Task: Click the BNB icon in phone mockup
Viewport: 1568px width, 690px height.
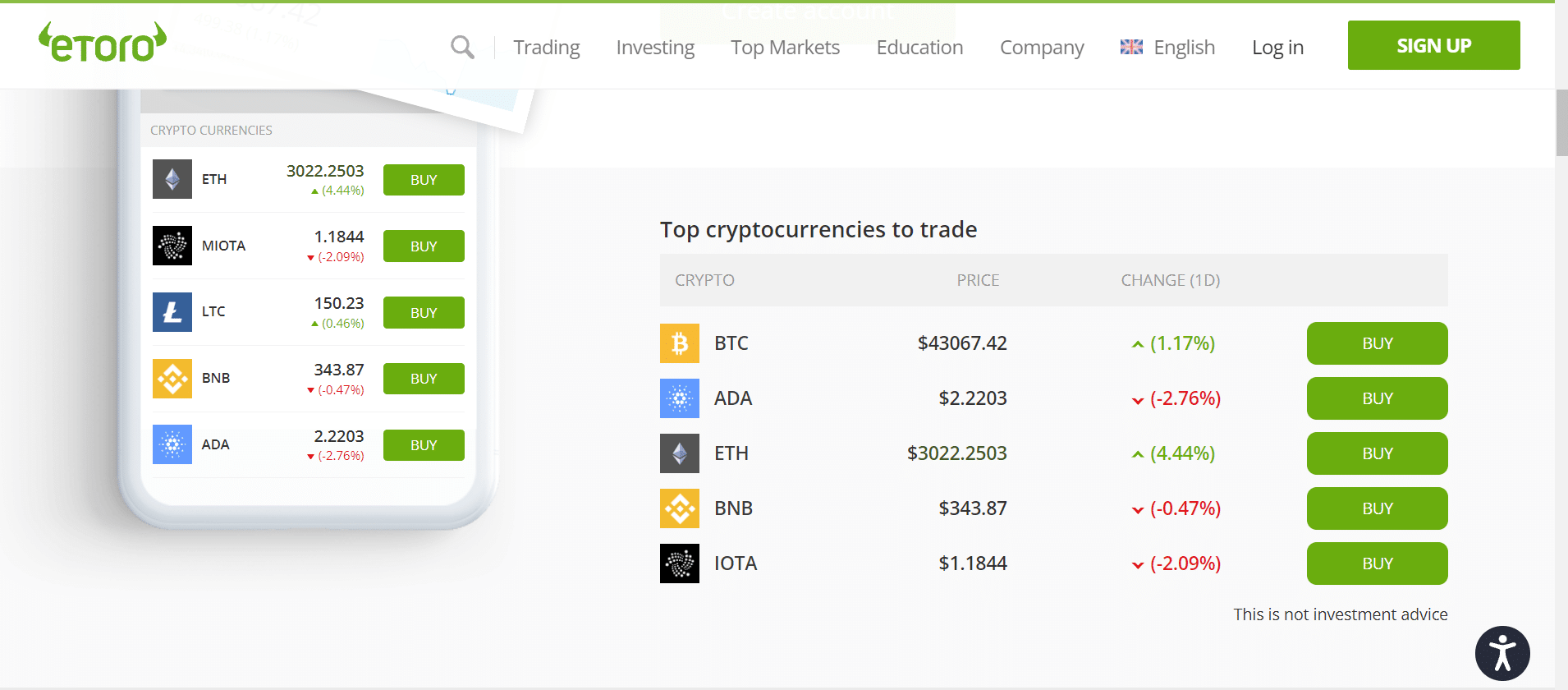Action: pos(172,379)
